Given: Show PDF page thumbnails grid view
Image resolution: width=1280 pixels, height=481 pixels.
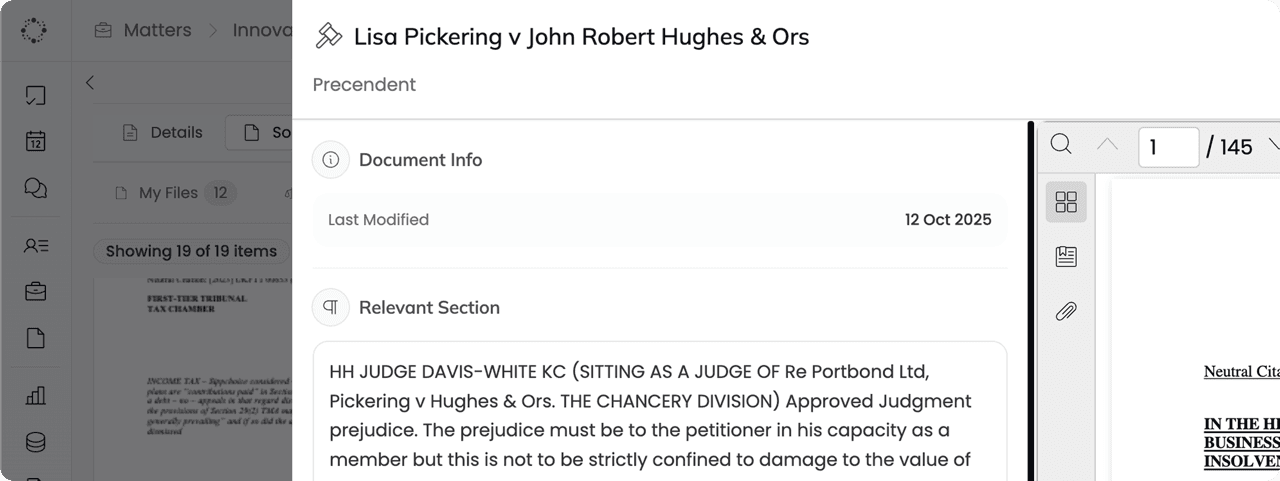Looking at the screenshot, I should [x=1066, y=202].
